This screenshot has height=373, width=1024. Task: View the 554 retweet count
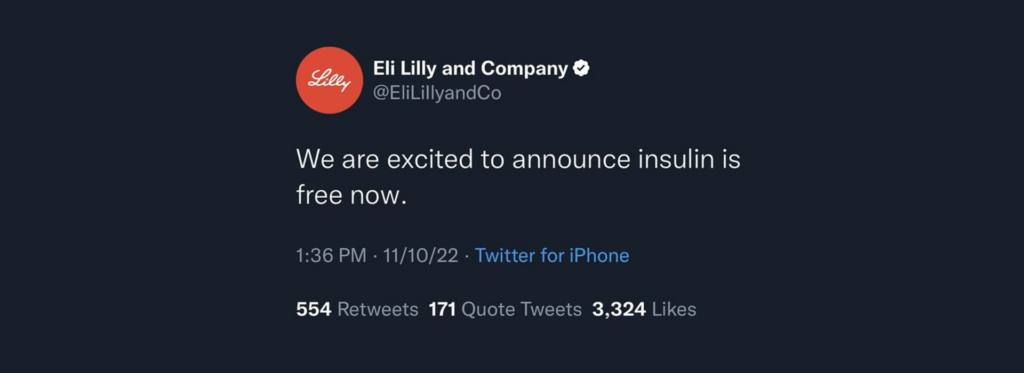(314, 309)
